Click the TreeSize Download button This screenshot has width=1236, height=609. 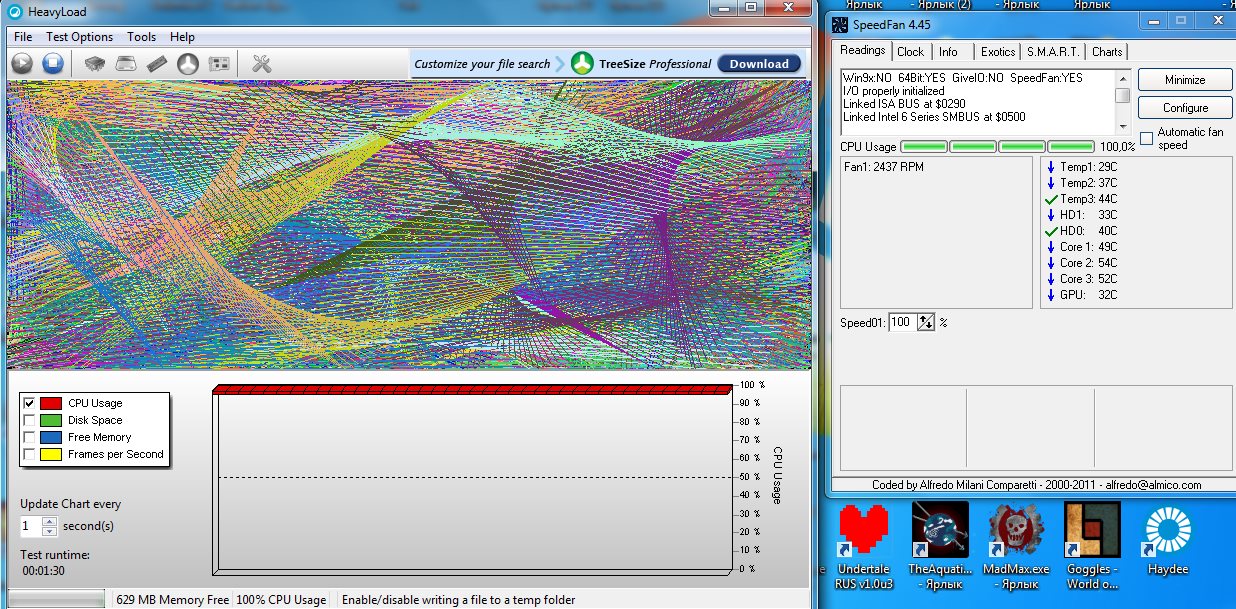(759, 64)
